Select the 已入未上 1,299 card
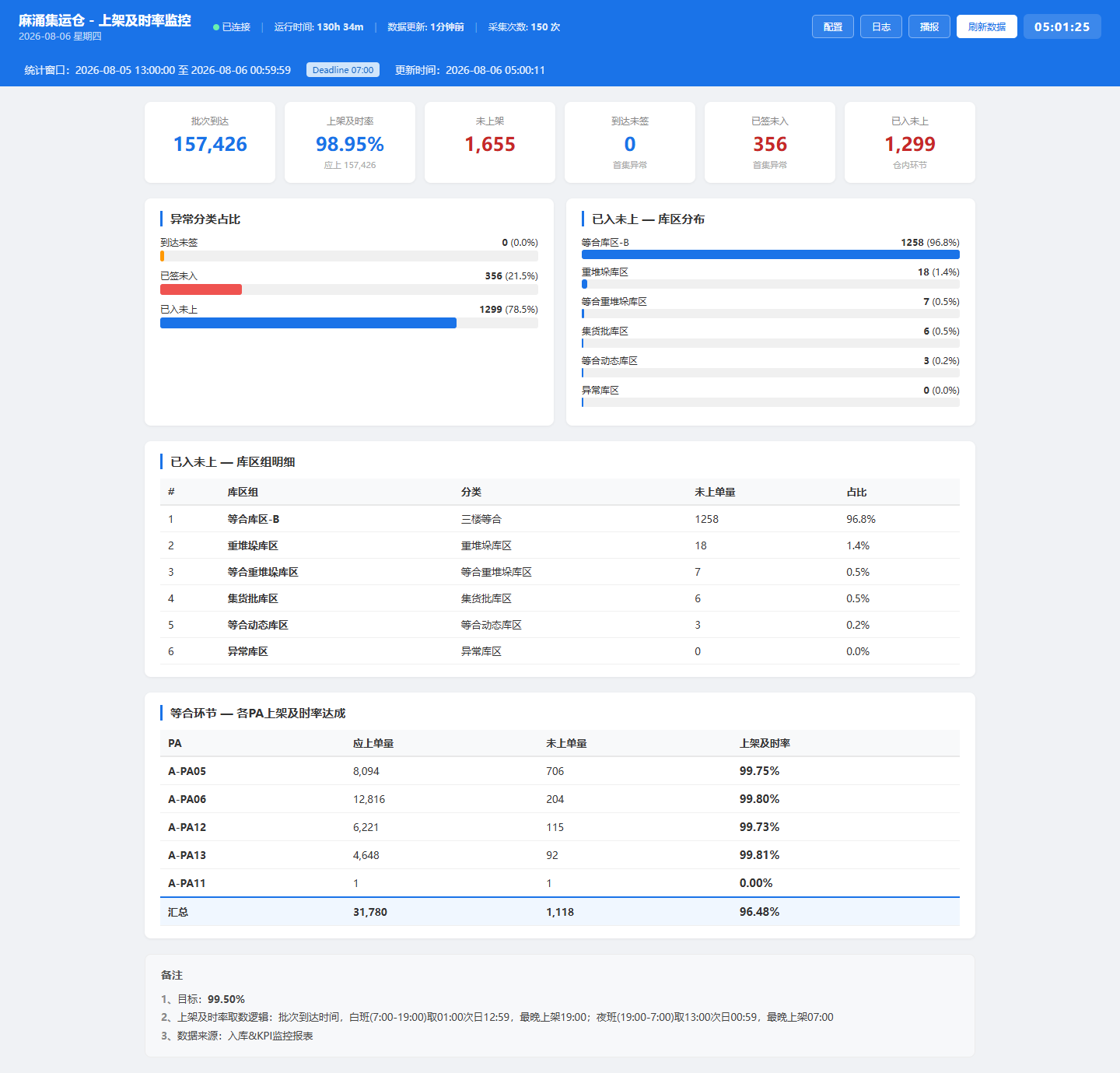Viewport: 1120px width, 1073px height. tap(910, 142)
